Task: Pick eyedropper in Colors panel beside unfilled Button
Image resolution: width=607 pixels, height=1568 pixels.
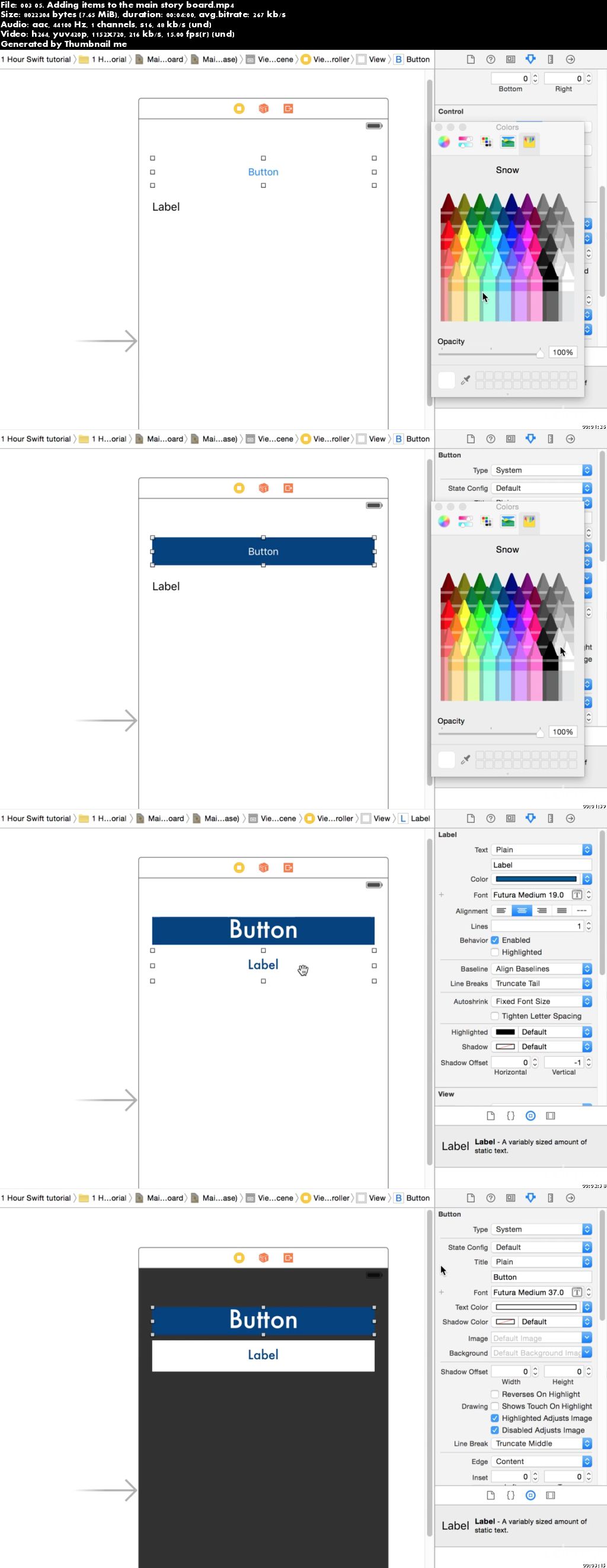Action: (465, 380)
